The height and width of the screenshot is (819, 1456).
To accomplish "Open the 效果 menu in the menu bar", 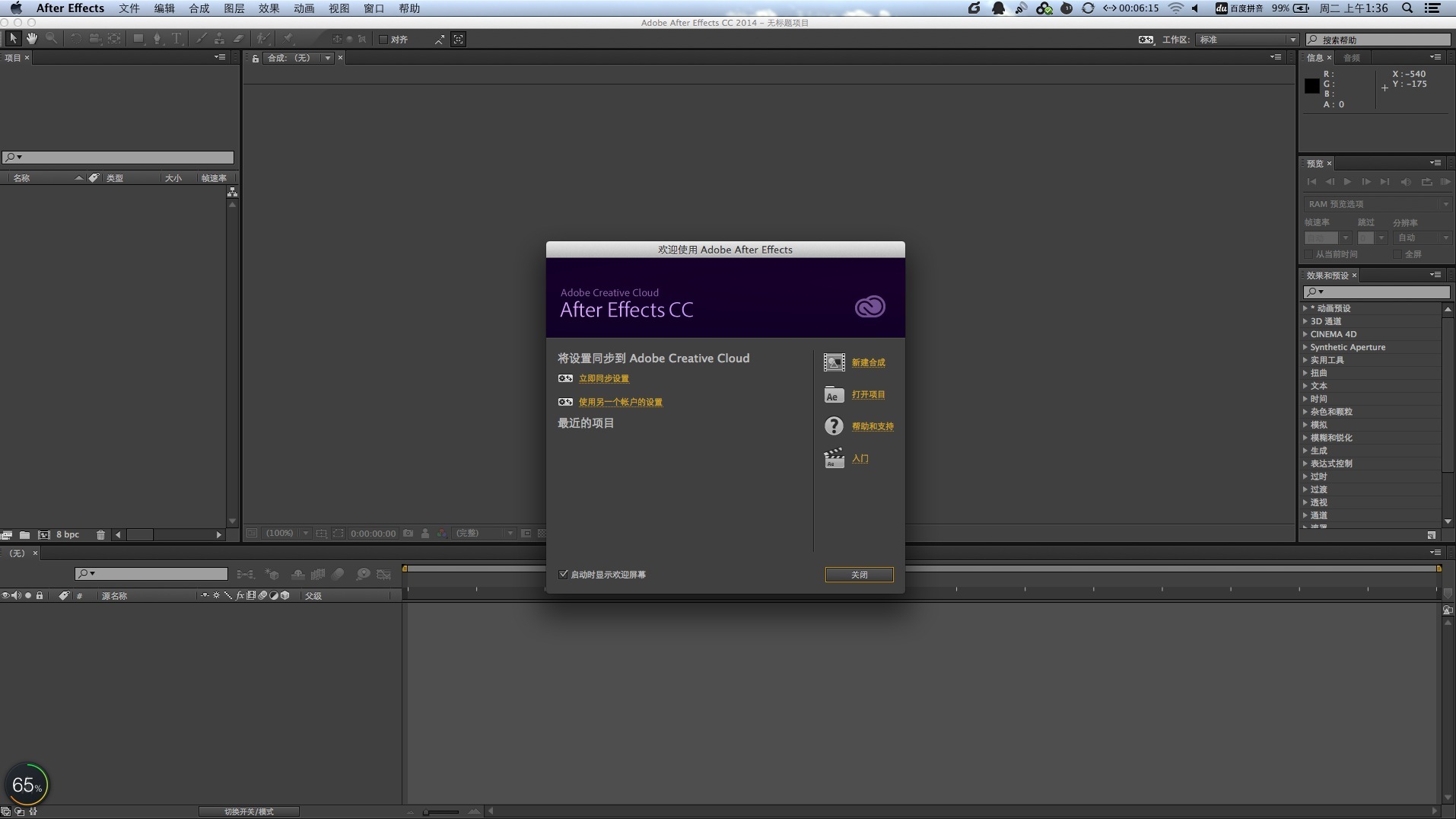I will click(x=269, y=8).
